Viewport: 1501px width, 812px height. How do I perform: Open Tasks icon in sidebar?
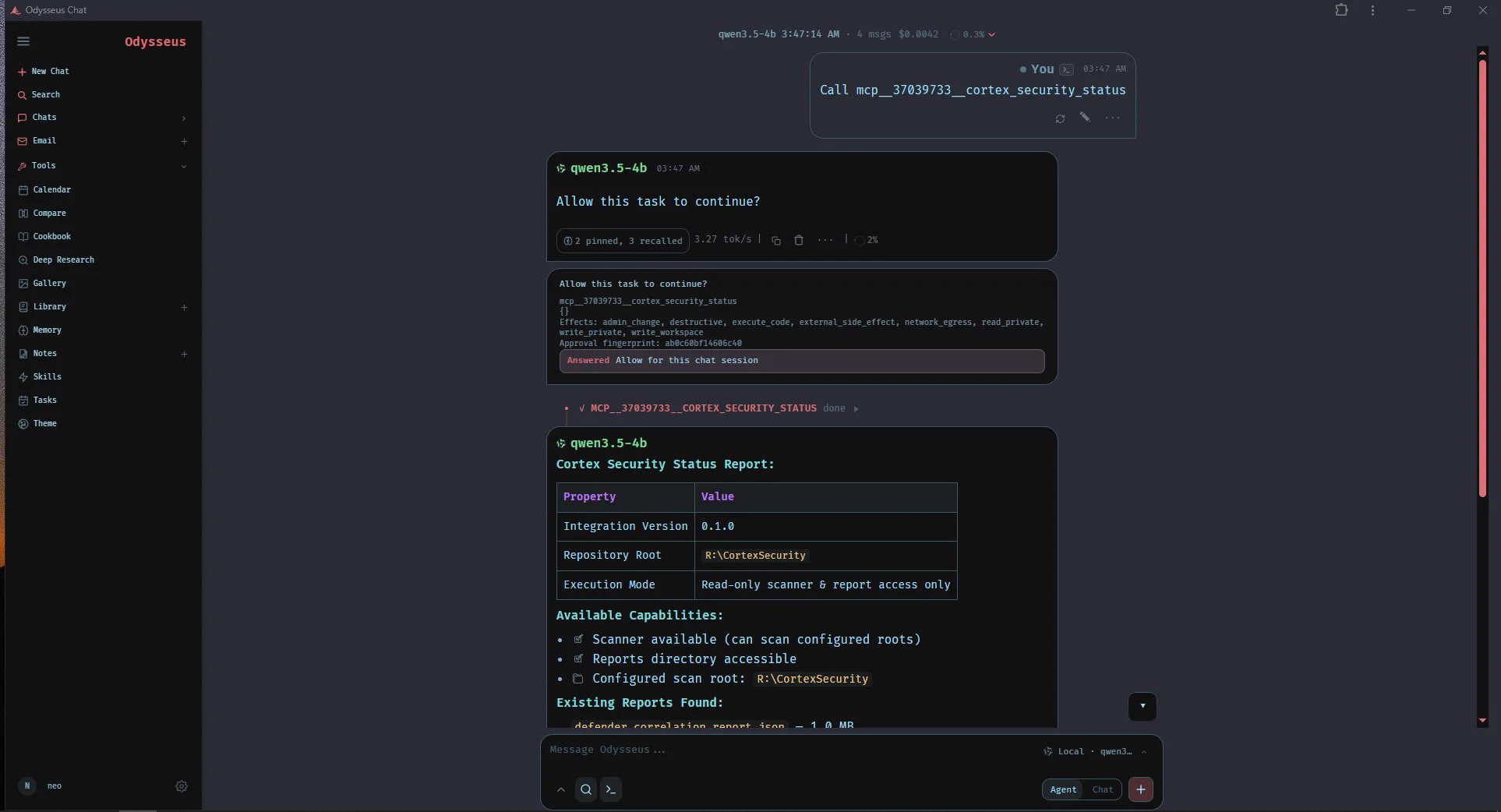pyautogui.click(x=23, y=400)
